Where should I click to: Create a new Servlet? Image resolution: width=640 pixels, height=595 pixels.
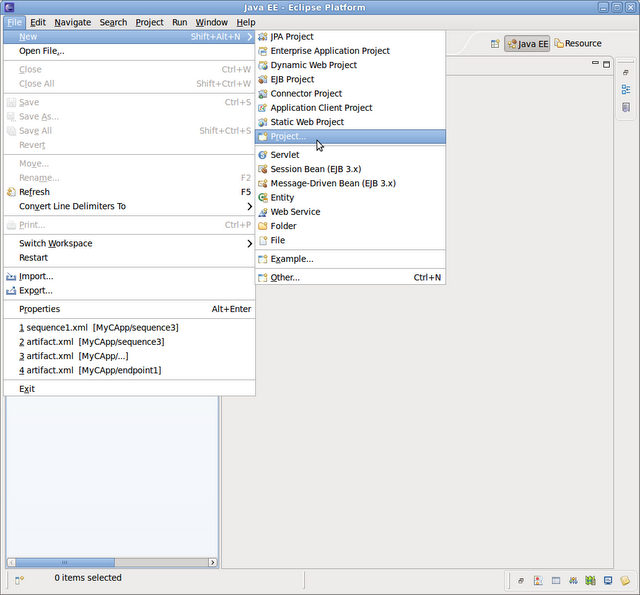(x=350, y=155)
